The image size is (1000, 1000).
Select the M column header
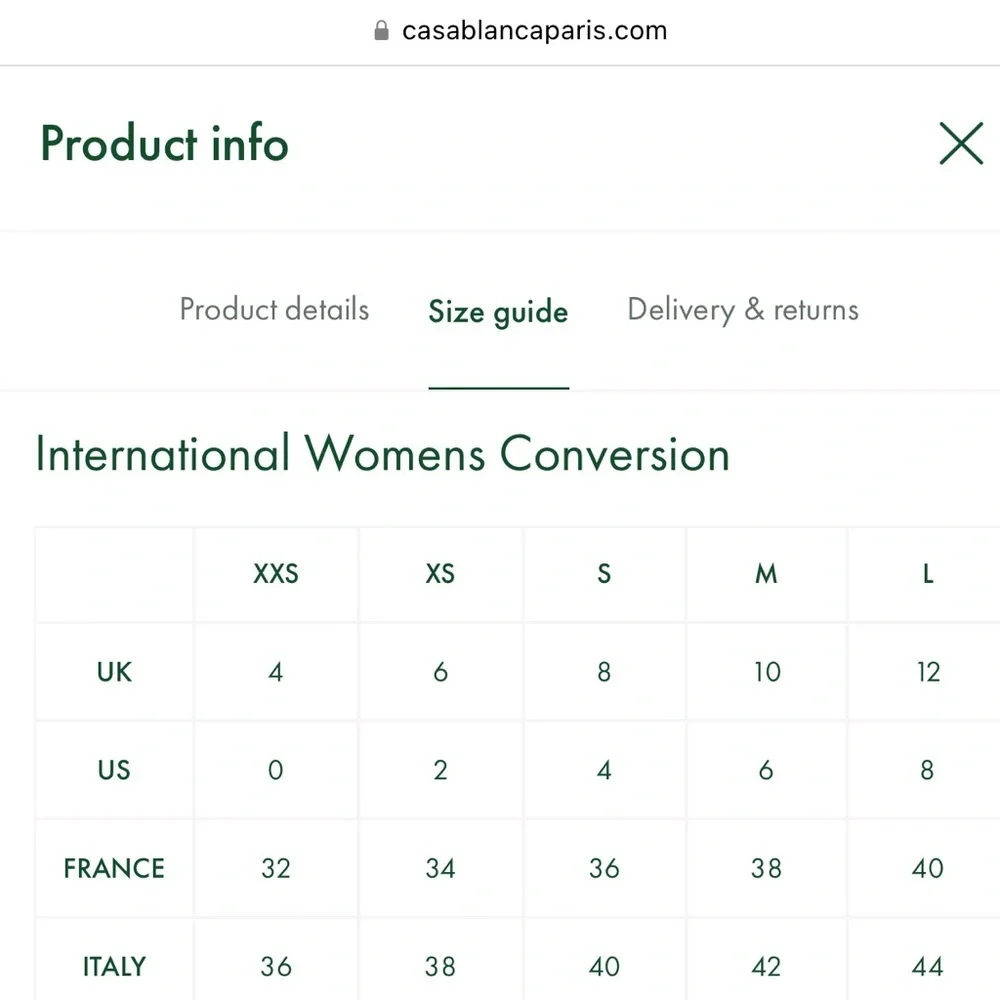pyautogui.click(x=766, y=574)
